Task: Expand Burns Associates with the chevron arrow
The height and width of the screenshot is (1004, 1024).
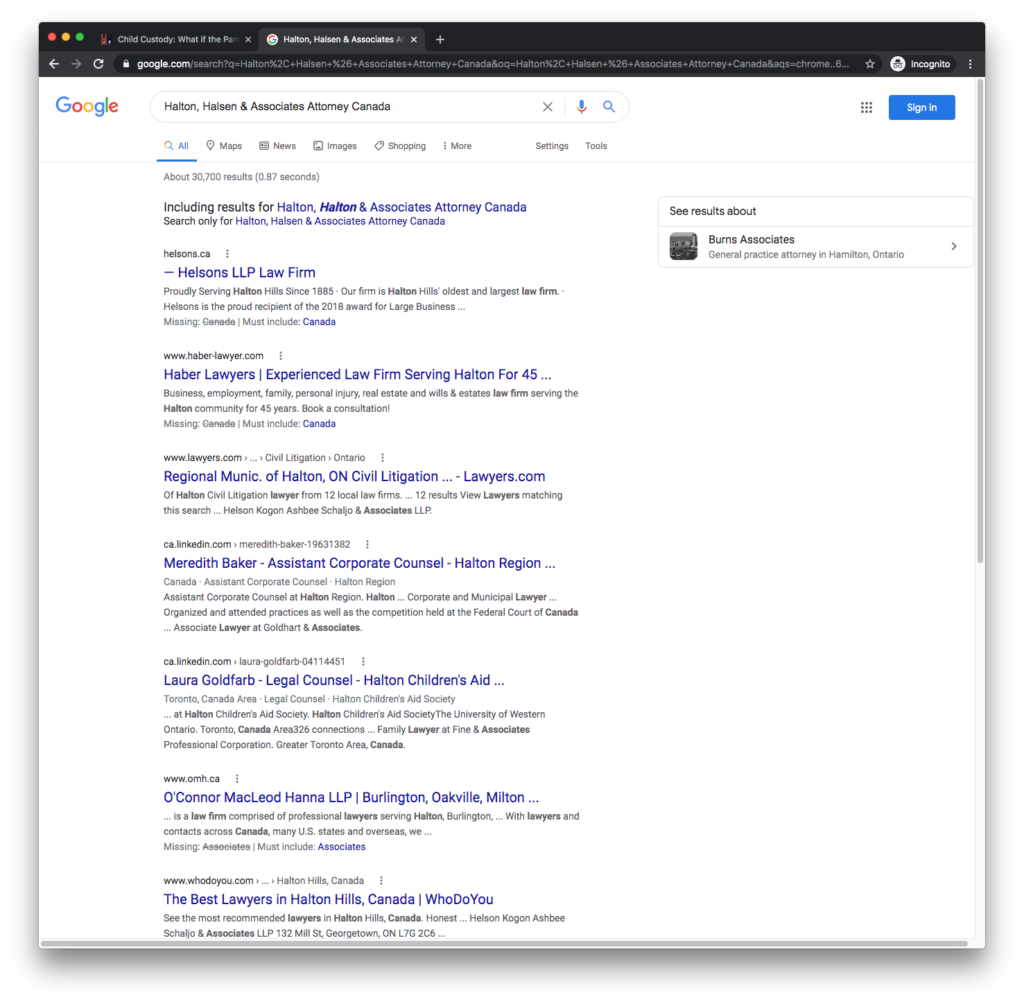Action: (x=954, y=246)
